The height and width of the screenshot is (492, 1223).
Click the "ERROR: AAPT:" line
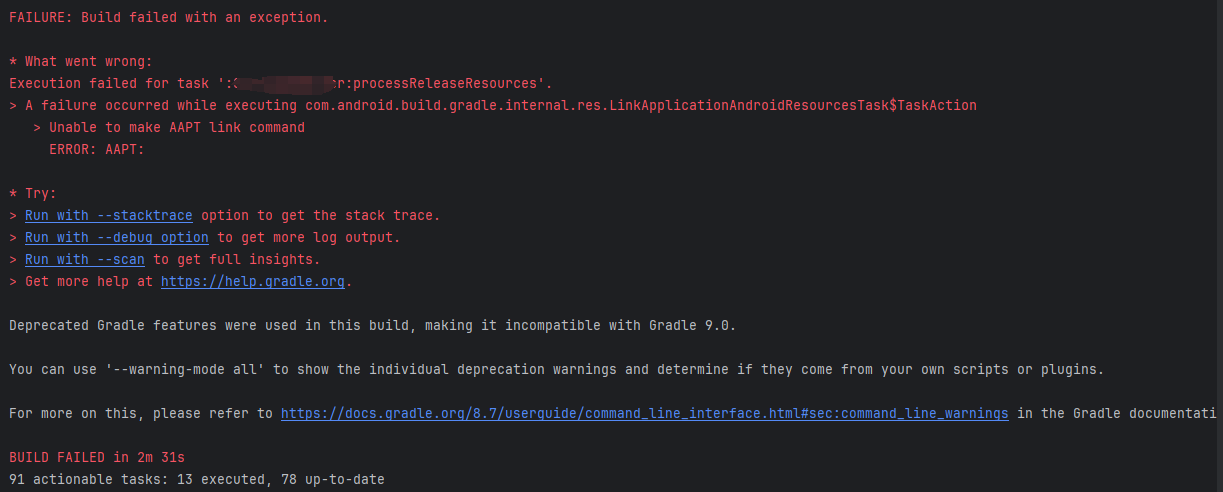click(x=96, y=149)
